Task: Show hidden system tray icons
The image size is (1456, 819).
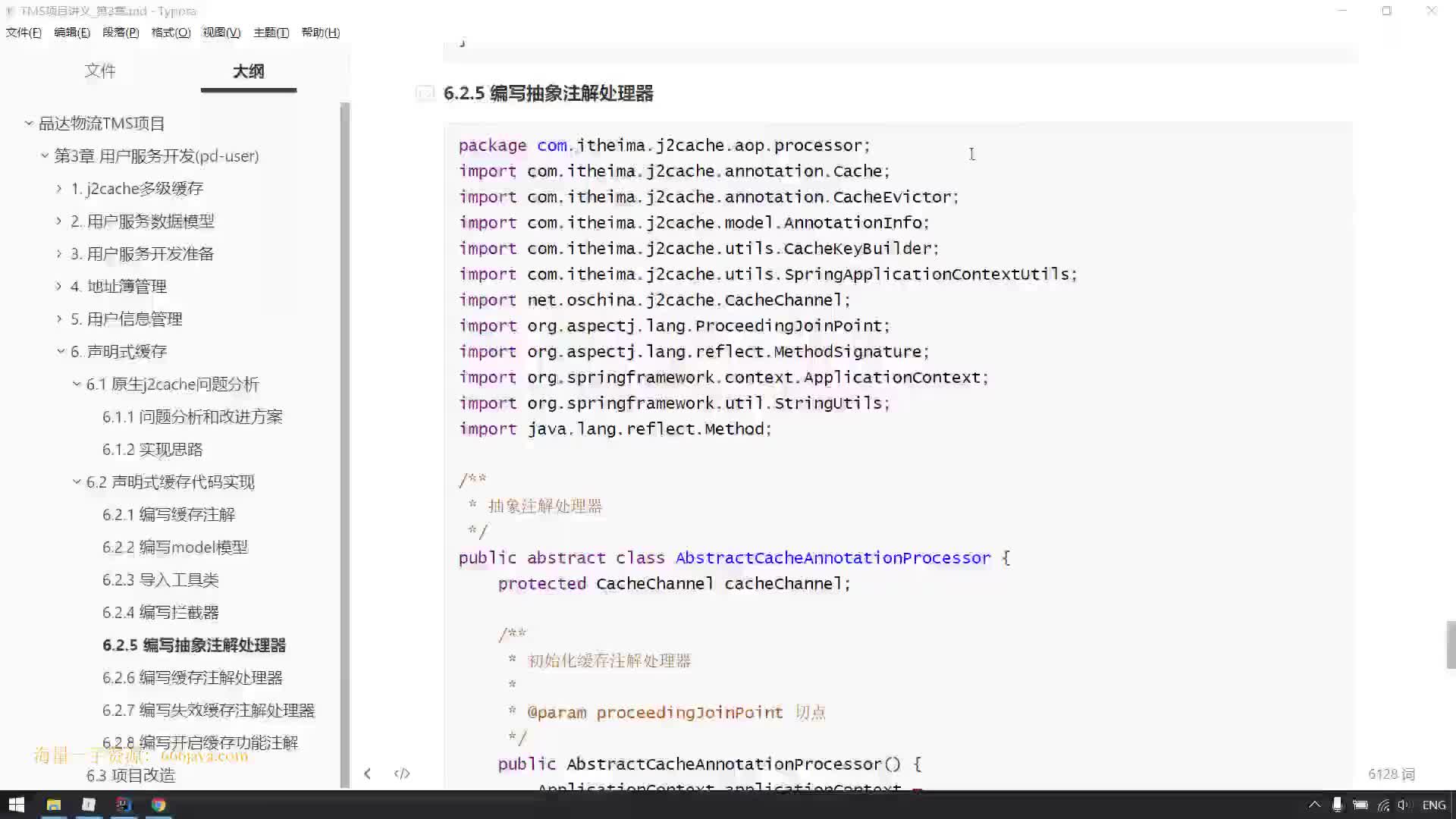Action: pos(1314,805)
